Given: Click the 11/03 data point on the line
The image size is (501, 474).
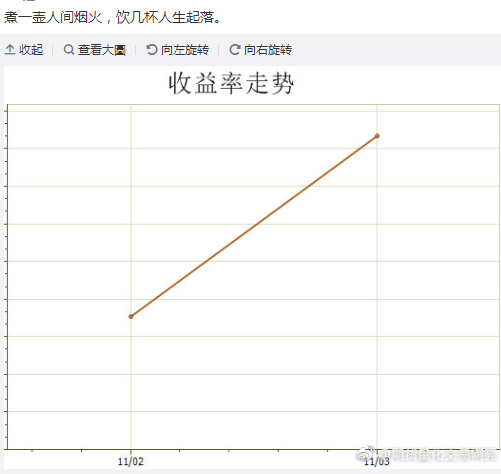Looking at the screenshot, I should 377,136.
